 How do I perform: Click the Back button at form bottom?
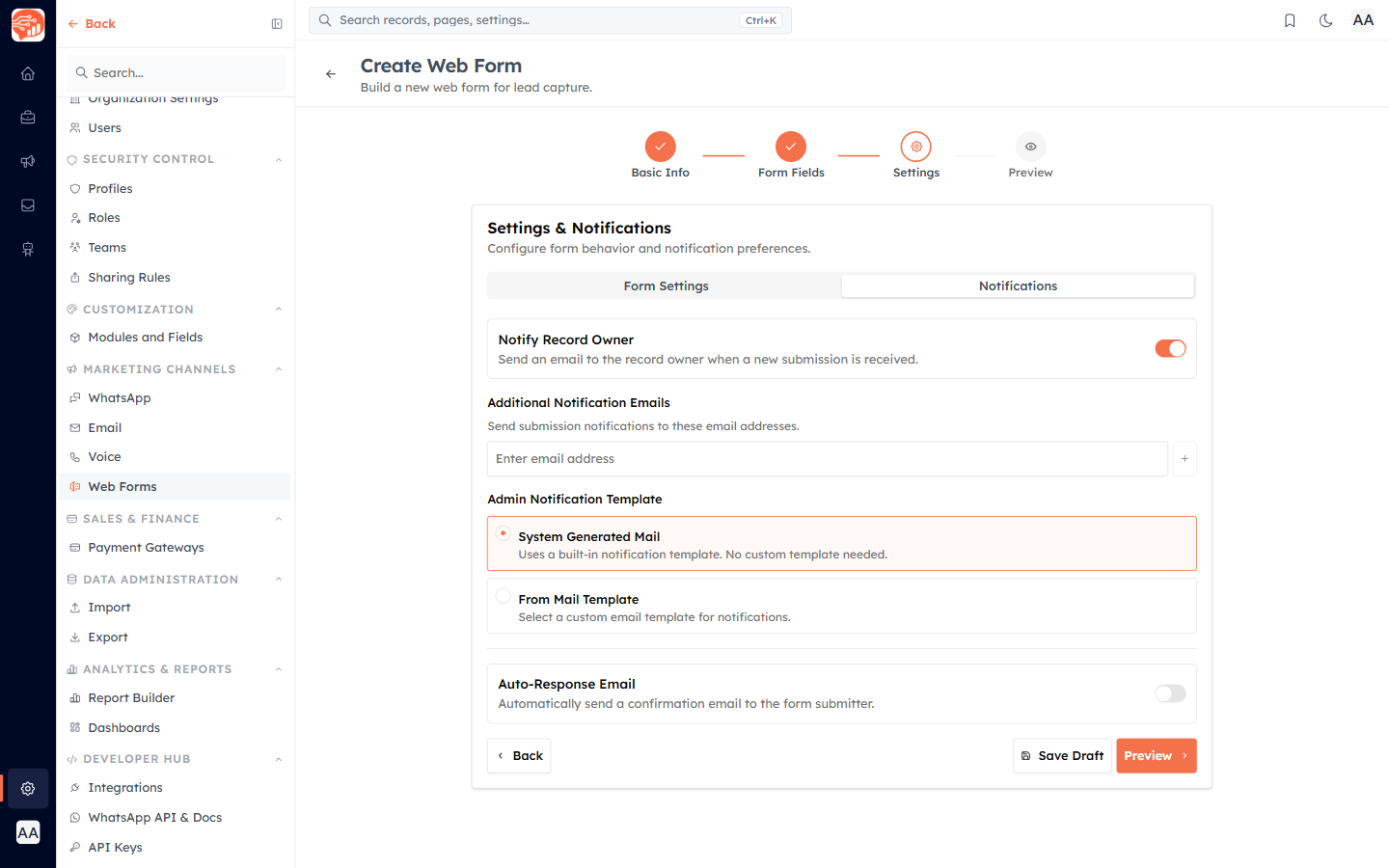point(519,756)
